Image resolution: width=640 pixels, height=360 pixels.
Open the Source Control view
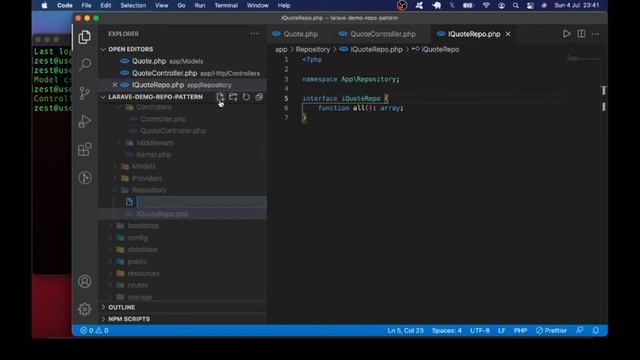coord(84,93)
